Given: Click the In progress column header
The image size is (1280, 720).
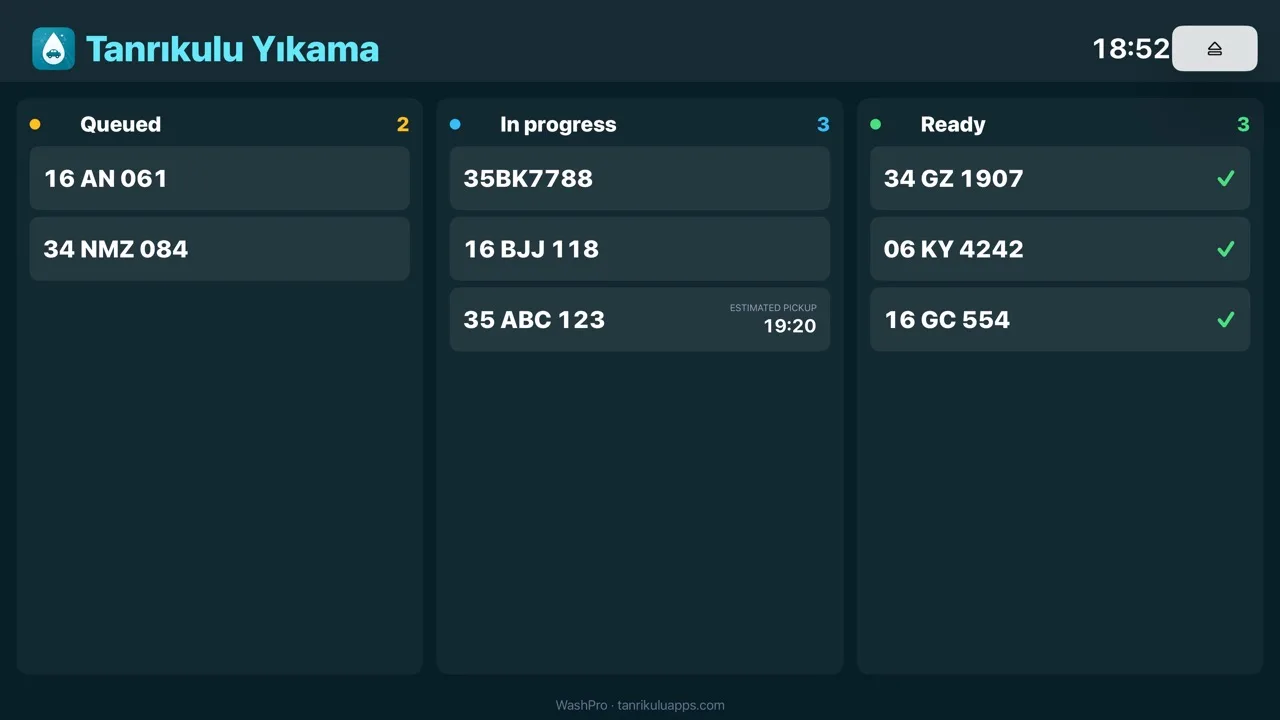Looking at the screenshot, I should pos(558,125).
